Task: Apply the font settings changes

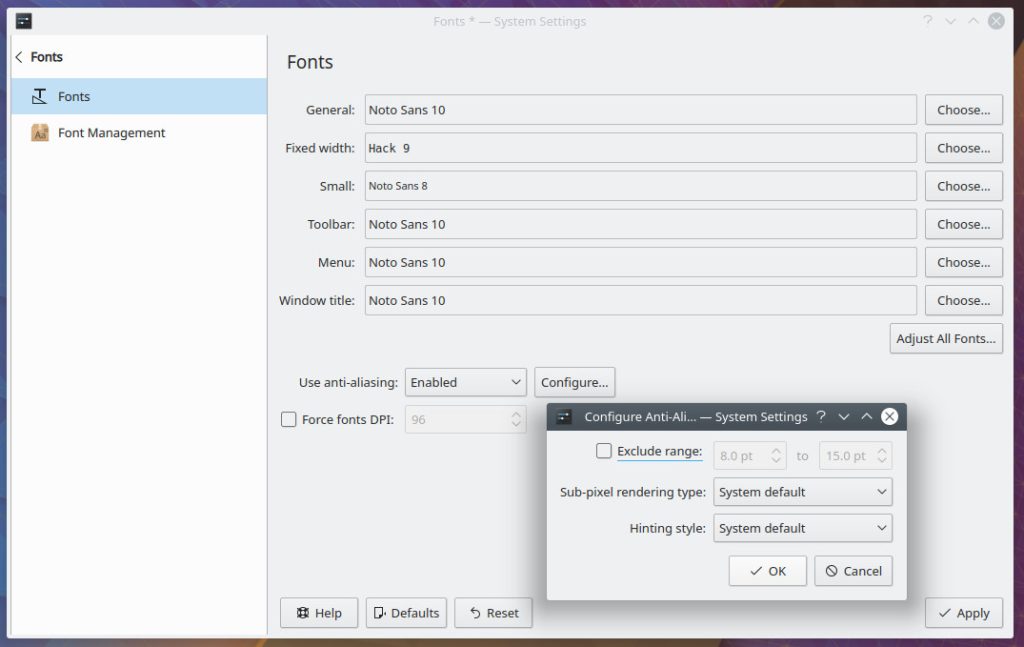Action: coord(963,613)
